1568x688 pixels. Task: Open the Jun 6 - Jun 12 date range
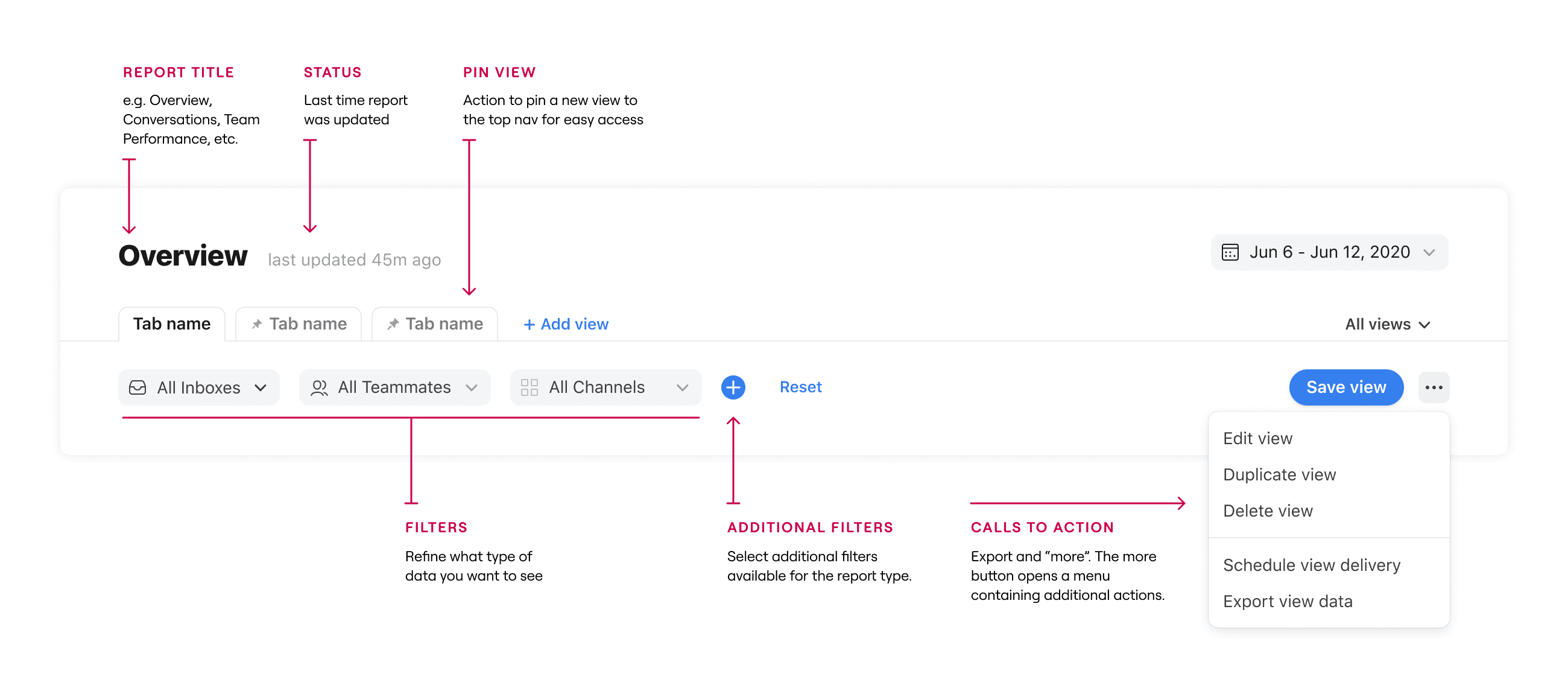tap(1329, 252)
